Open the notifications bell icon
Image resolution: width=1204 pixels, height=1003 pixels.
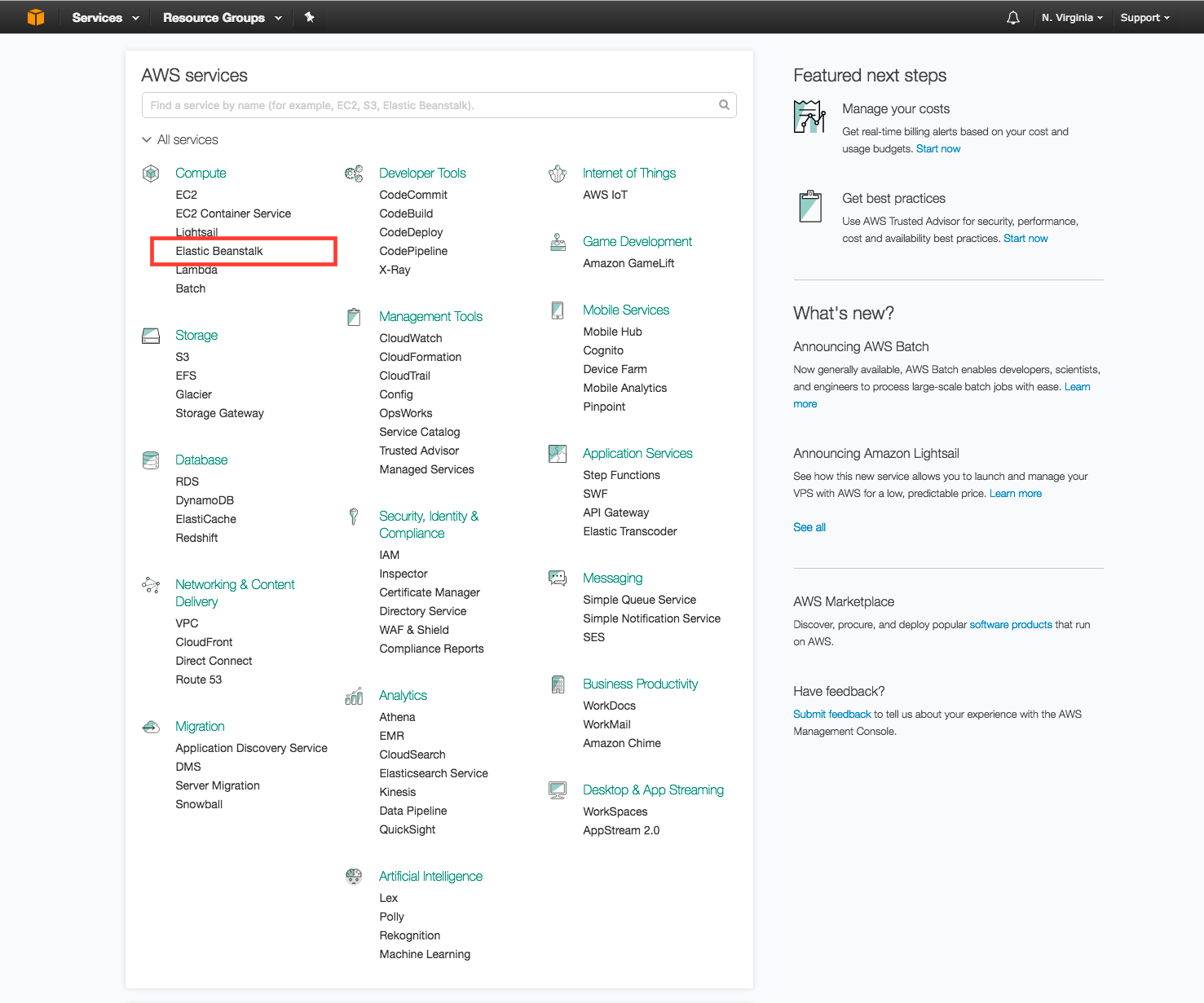click(1012, 16)
